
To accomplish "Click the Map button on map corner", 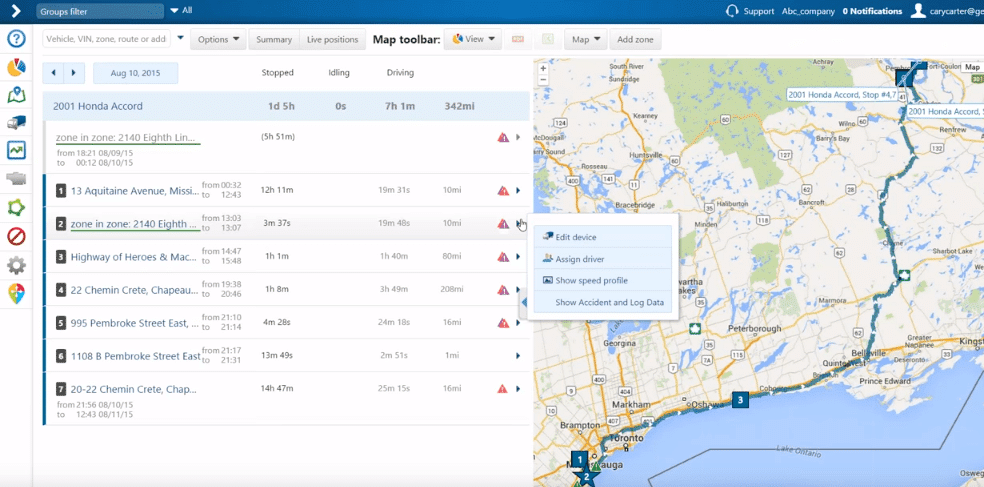I will 972,67.
